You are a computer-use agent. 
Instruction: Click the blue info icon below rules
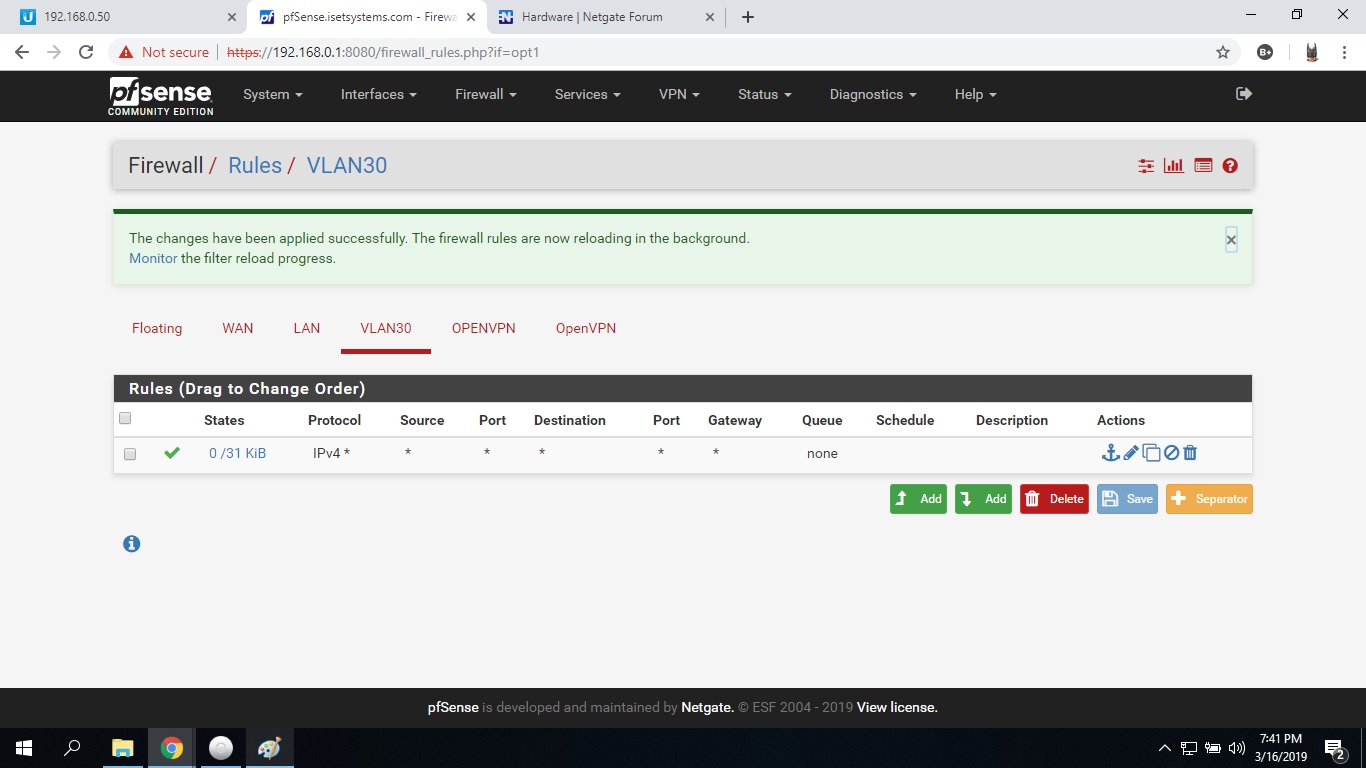(131, 544)
